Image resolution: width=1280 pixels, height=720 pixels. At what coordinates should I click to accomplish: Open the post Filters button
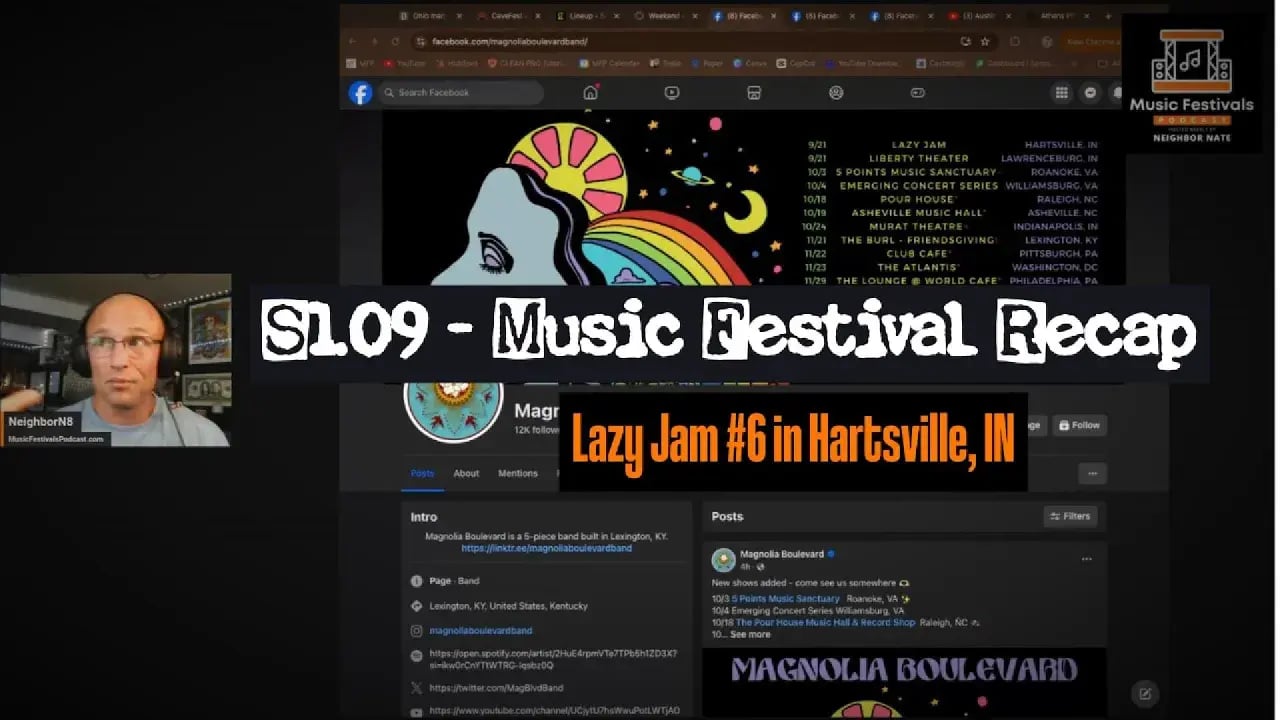pos(1070,516)
